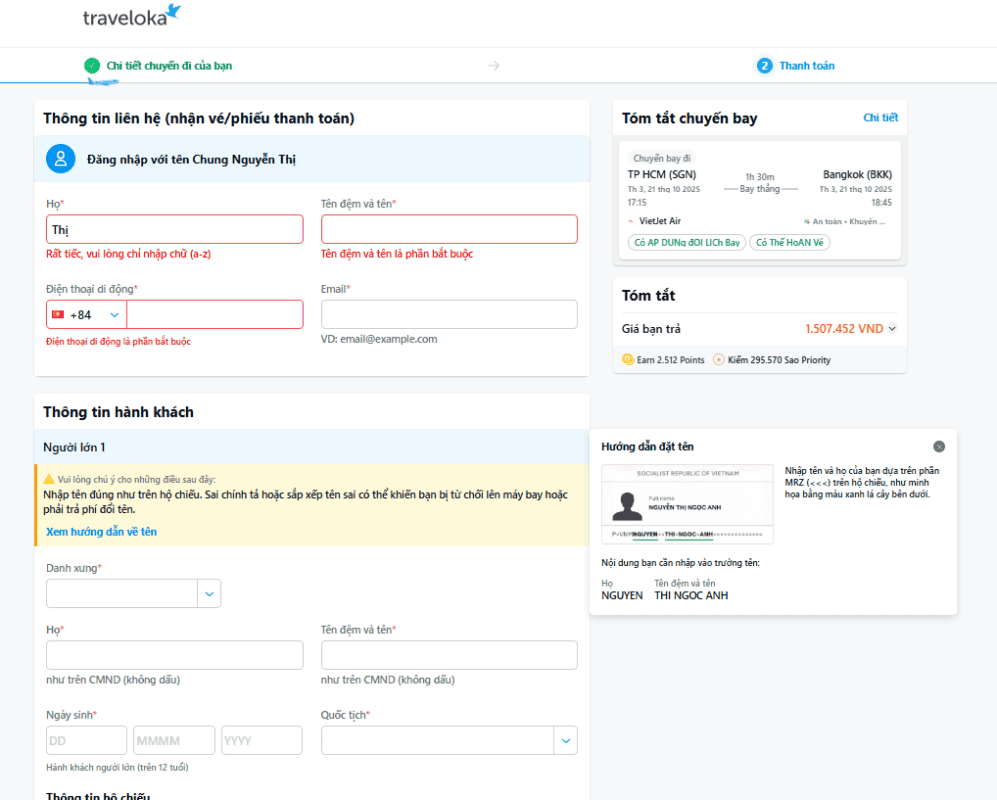Click the contact Email input field
997x800 pixels.
pyautogui.click(x=449, y=315)
